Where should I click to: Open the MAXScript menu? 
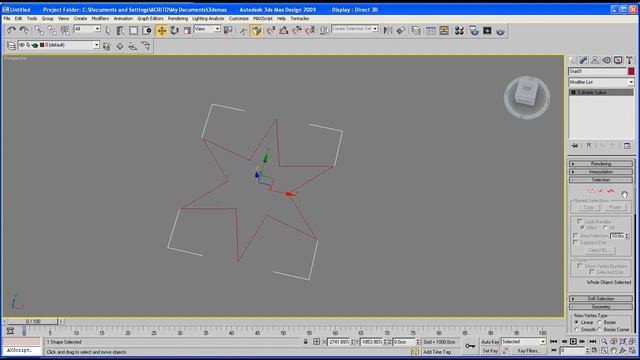point(262,18)
